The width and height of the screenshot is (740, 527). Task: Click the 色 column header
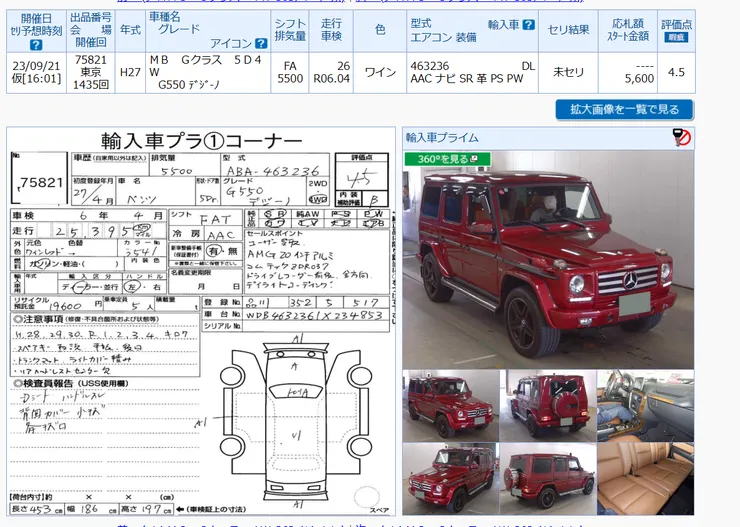[380, 31]
